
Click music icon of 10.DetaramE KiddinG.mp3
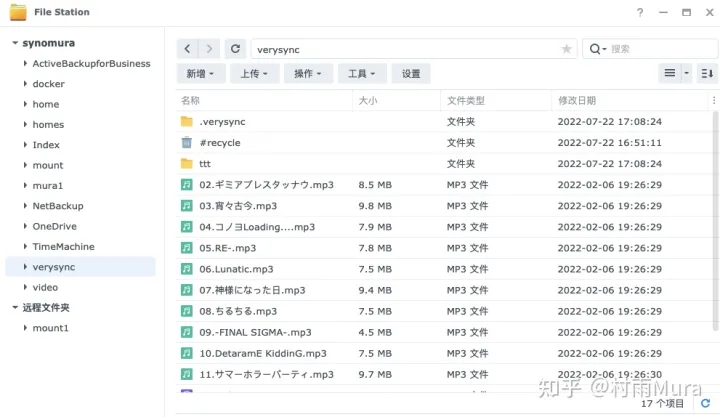coord(186,353)
